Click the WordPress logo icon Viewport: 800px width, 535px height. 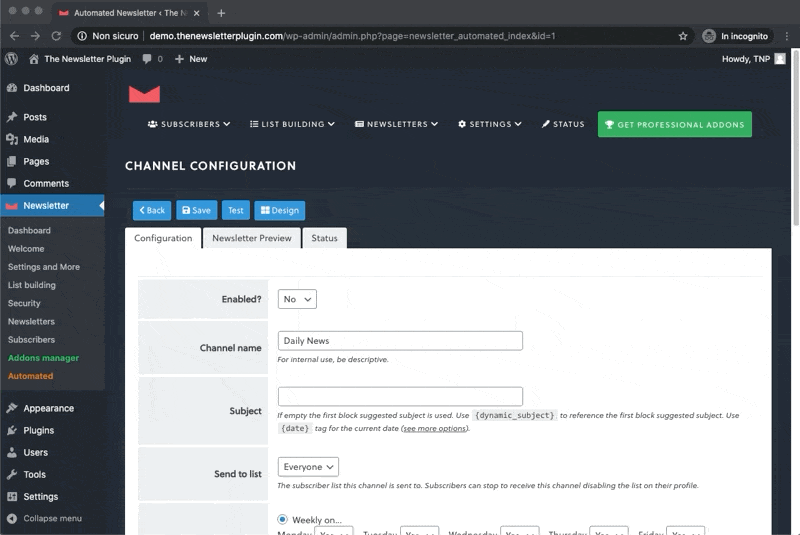pyautogui.click(x=11, y=59)
